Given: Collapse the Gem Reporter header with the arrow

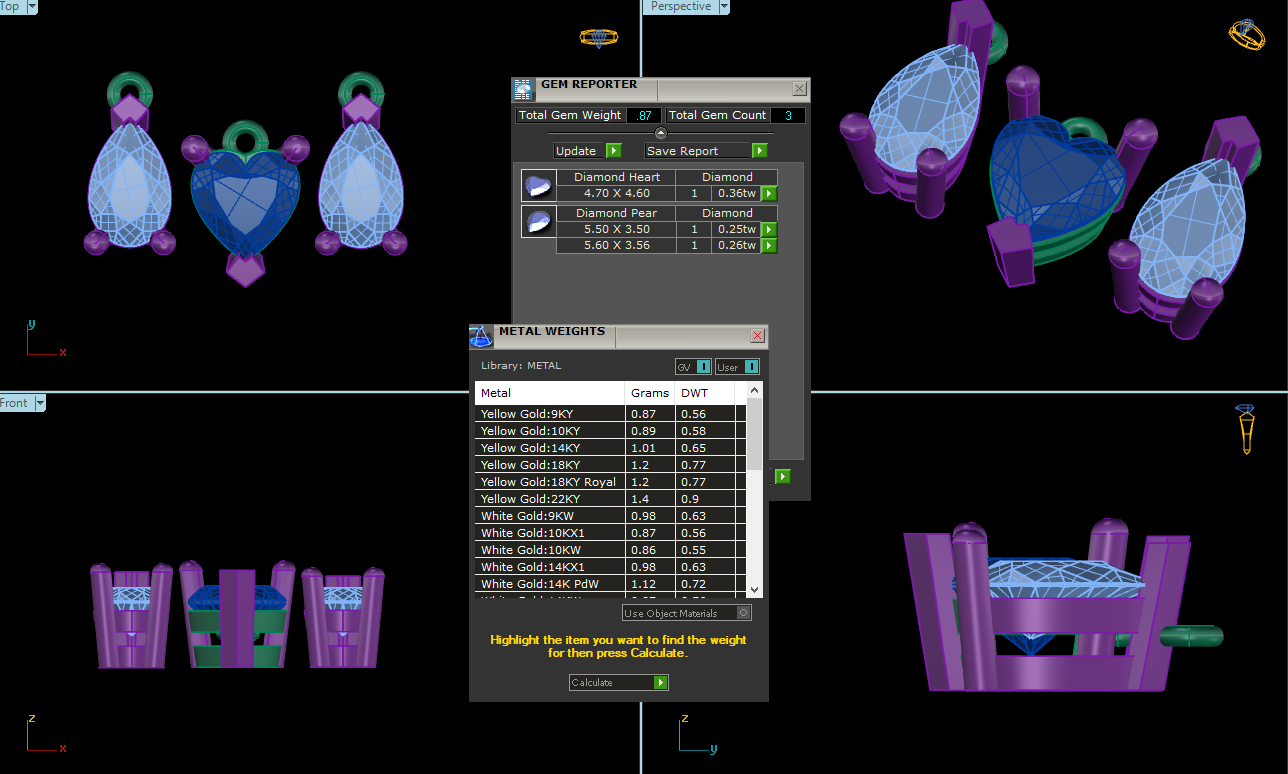Looking at the screenshot, I should tap(660, 133).
